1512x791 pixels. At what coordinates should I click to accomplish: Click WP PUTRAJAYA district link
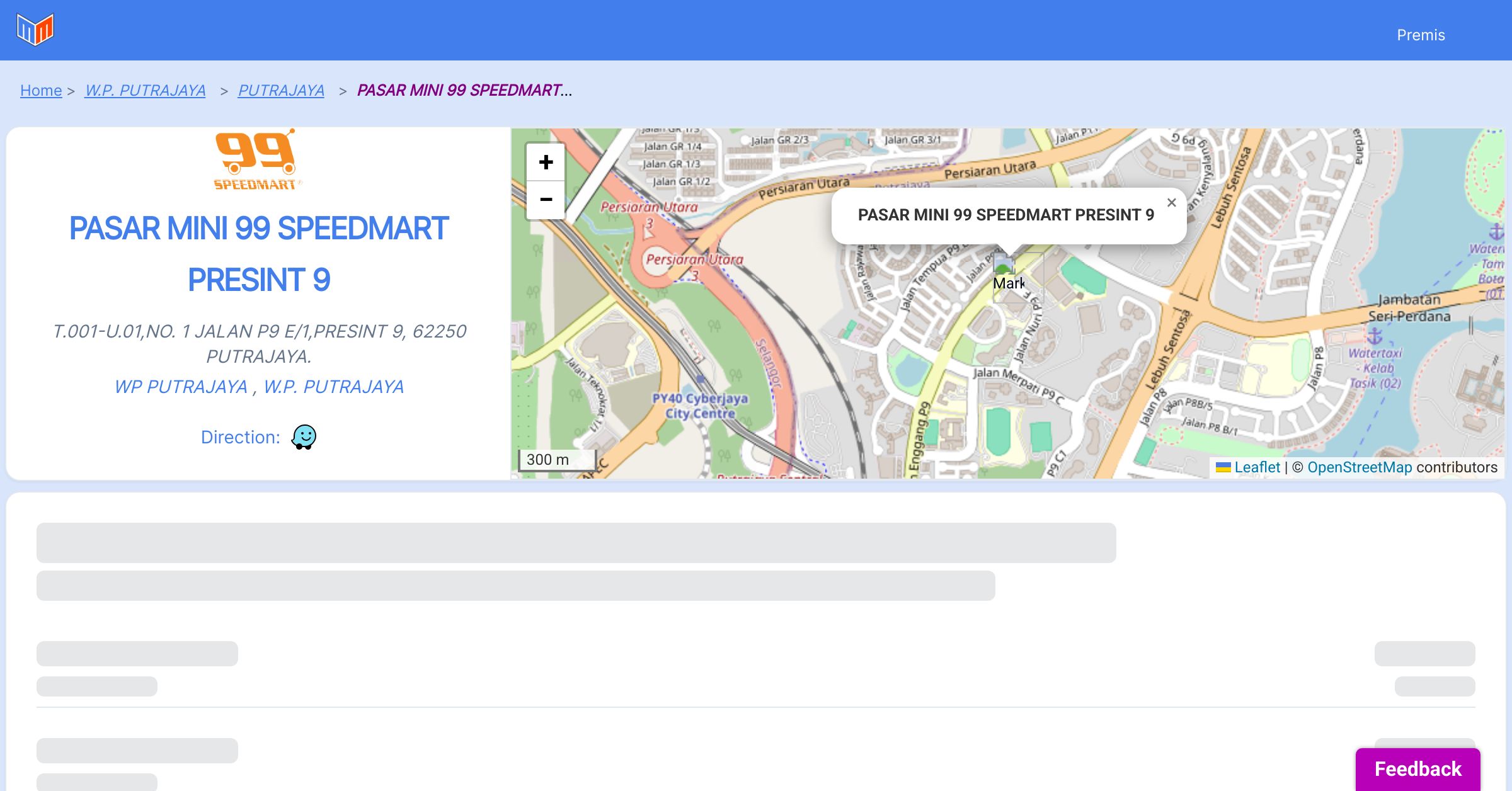click(181, 387)
